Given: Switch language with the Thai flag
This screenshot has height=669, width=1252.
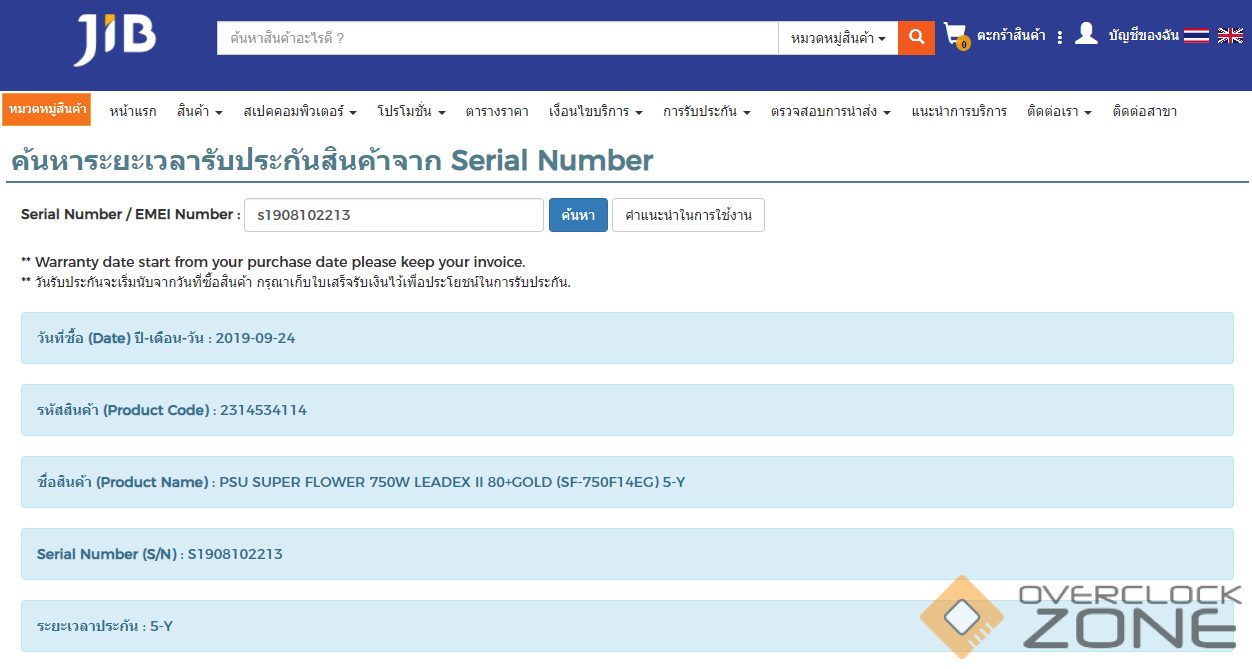Looking at the screenshot, I should pos(1197,36).
